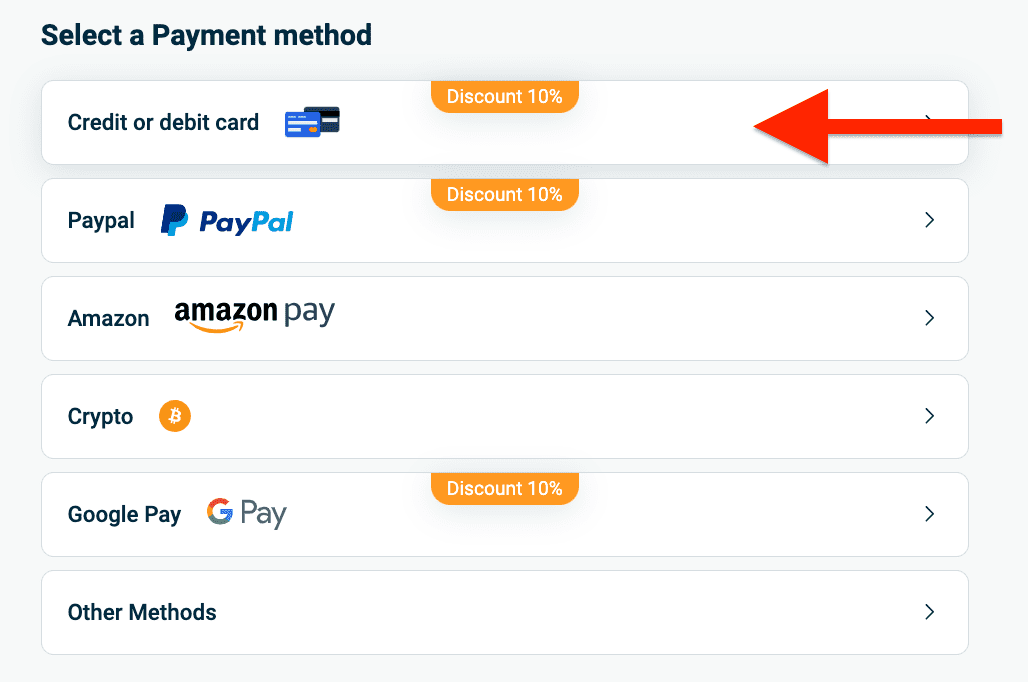1028x682 pixels.
Task: Click the PayPal logo
Action: pos(227,220)
